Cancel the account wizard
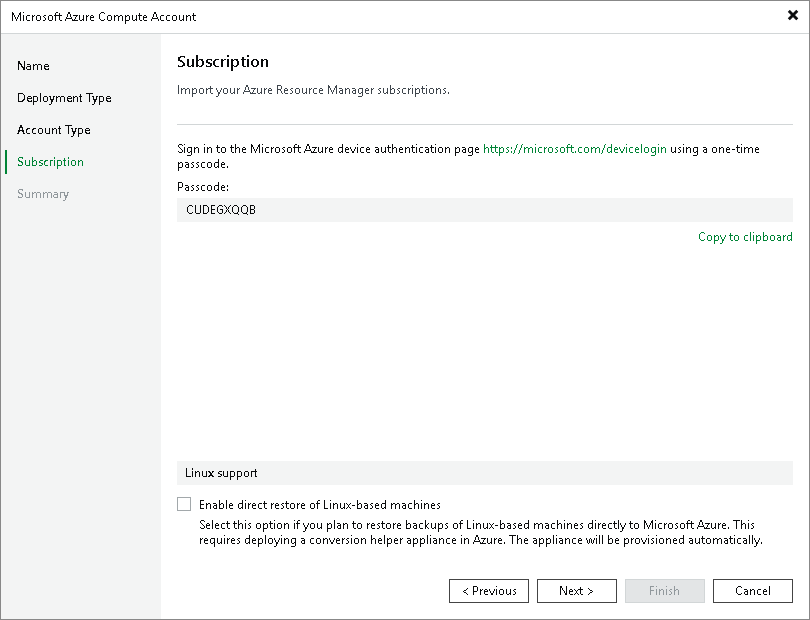The width and height of the screenshot is (810, 620). pyautogui.click(x=753, y=591)
